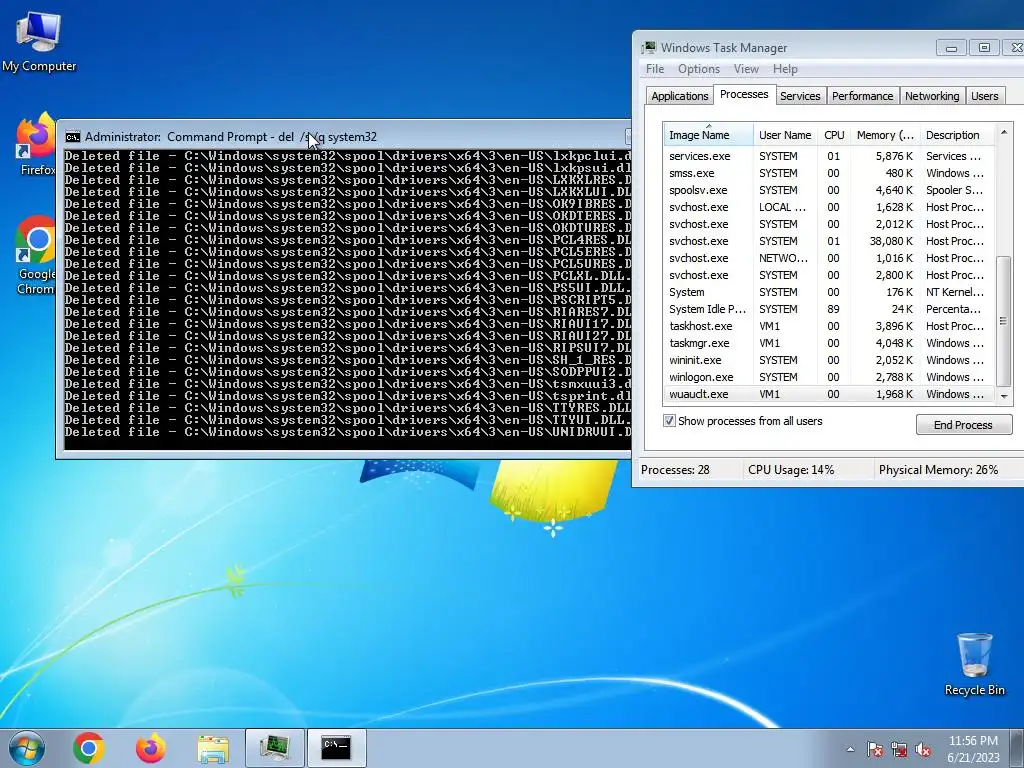Select svchost.exe run by NETWO... user
1024x768 pixels.
[828, 258]
